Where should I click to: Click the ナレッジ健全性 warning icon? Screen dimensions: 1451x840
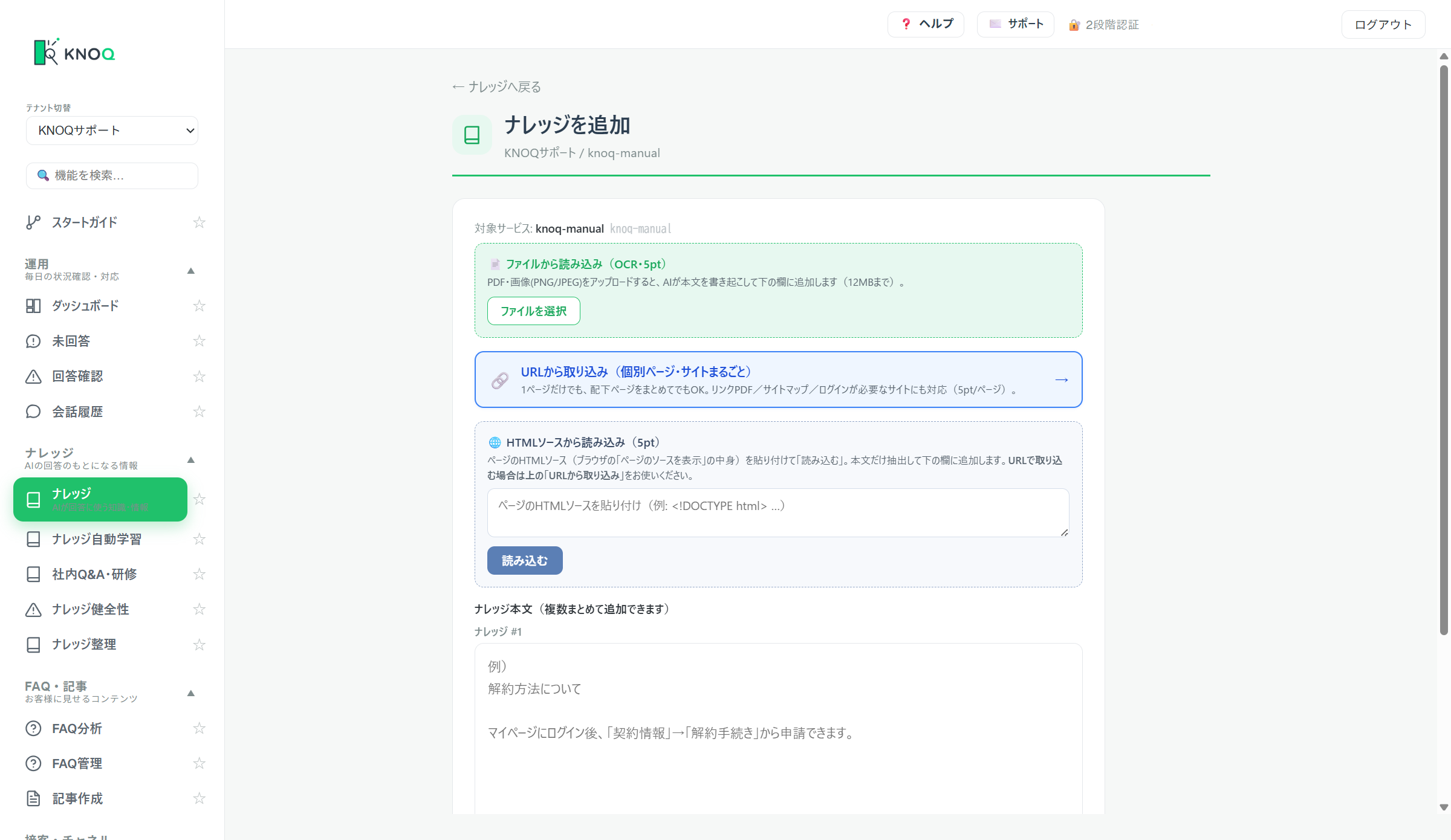pyautogui.click(x=33, y=609)
